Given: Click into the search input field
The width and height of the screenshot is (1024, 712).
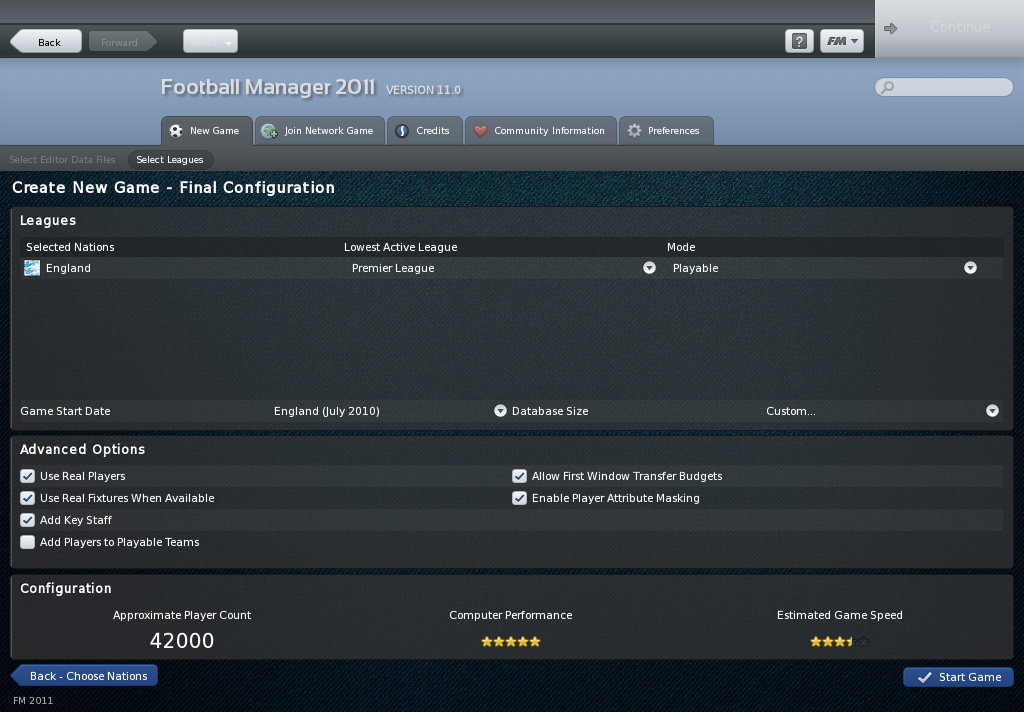Looking at the screenshot, I should point(944,87).
